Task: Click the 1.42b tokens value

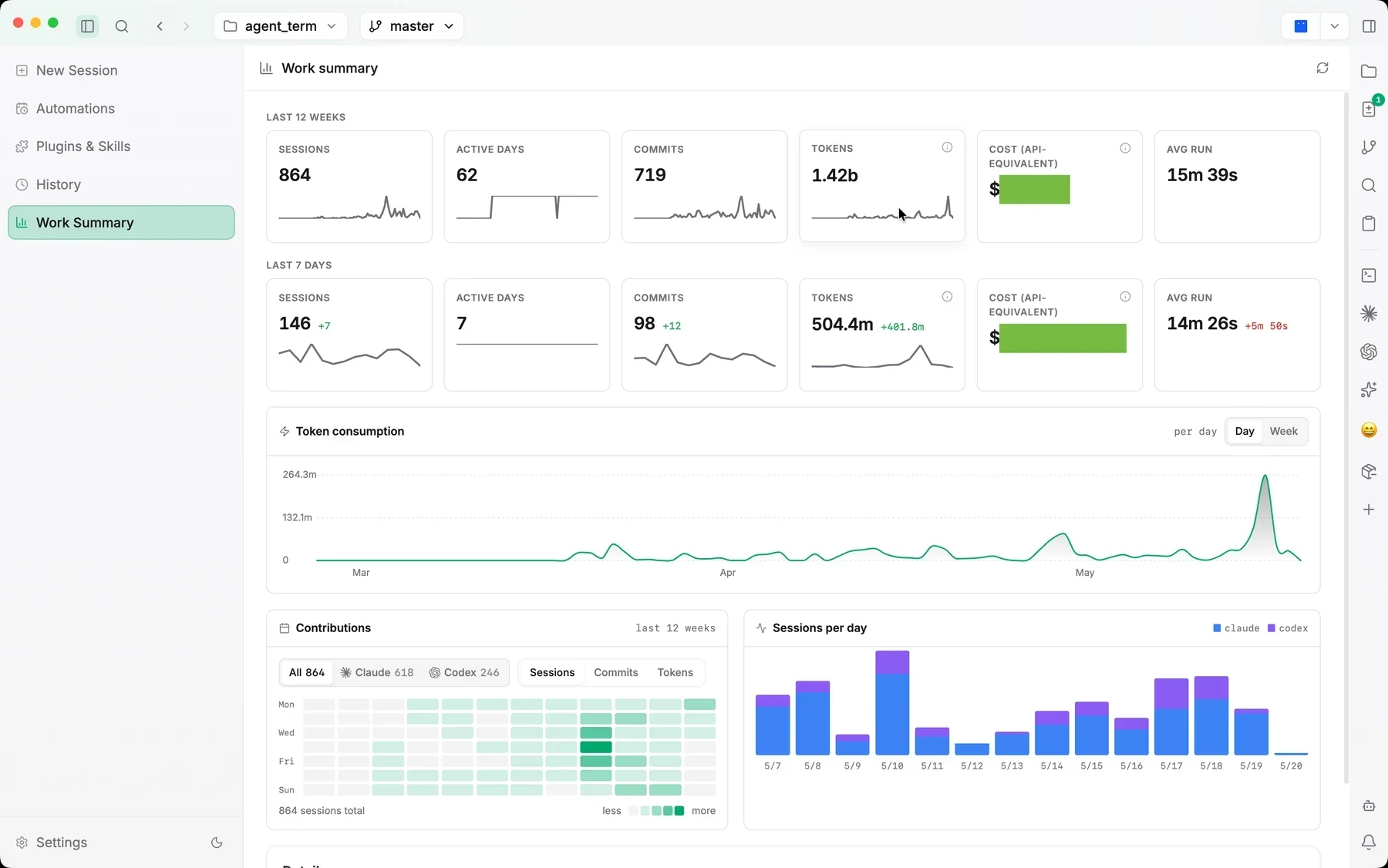Action: coord(834,176)
